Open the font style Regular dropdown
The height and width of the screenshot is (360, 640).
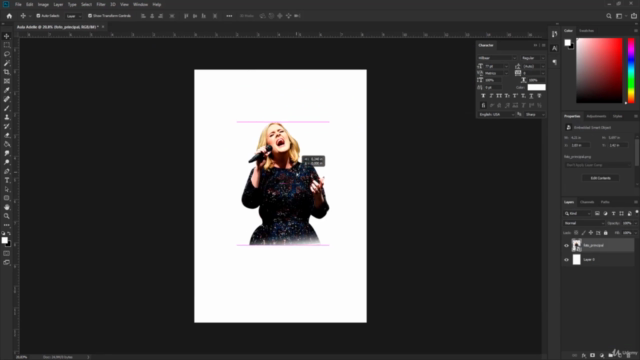pos(533,58)
